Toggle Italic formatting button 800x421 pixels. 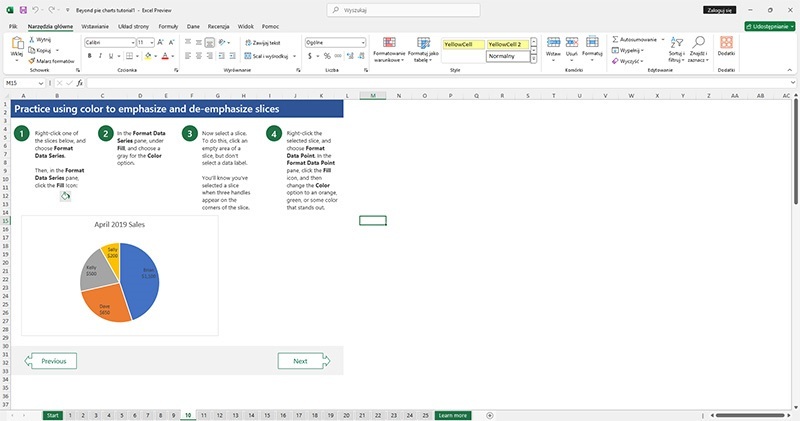(100, 56)
